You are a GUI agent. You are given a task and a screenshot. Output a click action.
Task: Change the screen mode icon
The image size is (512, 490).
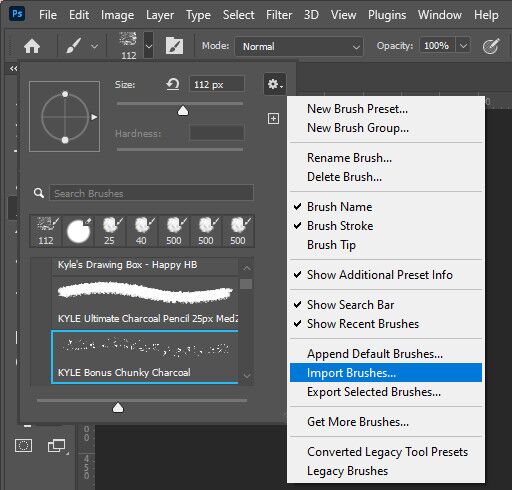point(57,445)
